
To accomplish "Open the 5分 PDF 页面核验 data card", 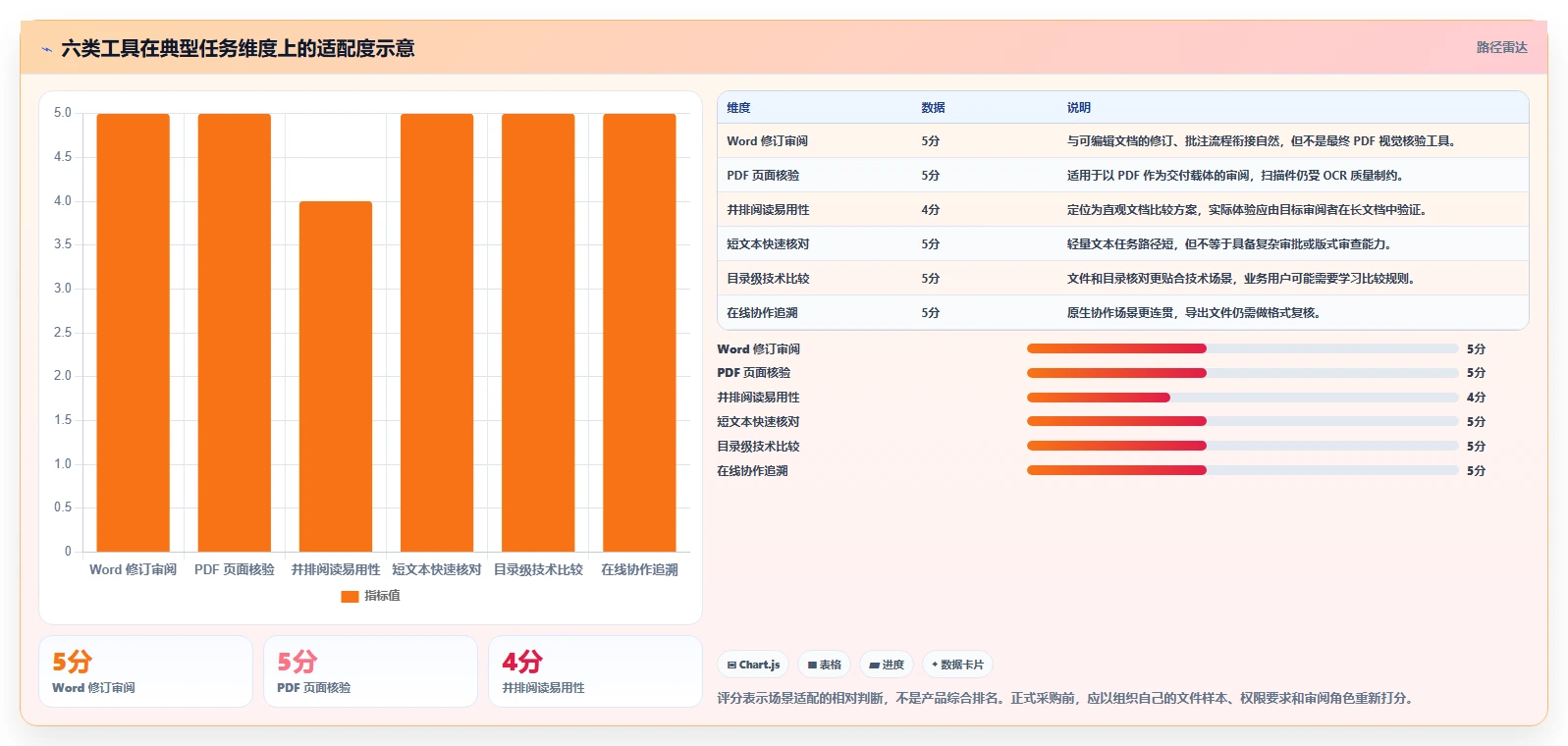I will coord(370,671).
